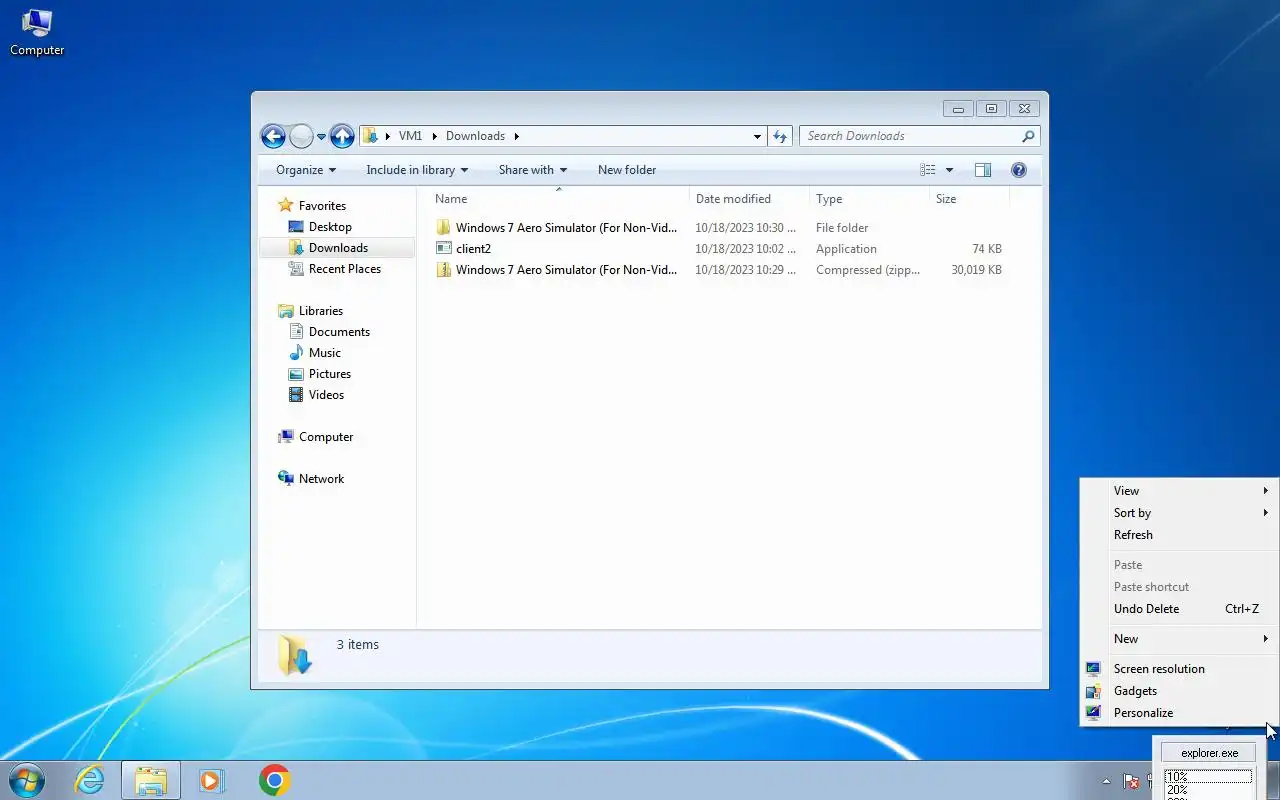Viewport: 1280px width, 800px height.
Task: Choose Gadgets from context menu
Action: click(1181, 691)
